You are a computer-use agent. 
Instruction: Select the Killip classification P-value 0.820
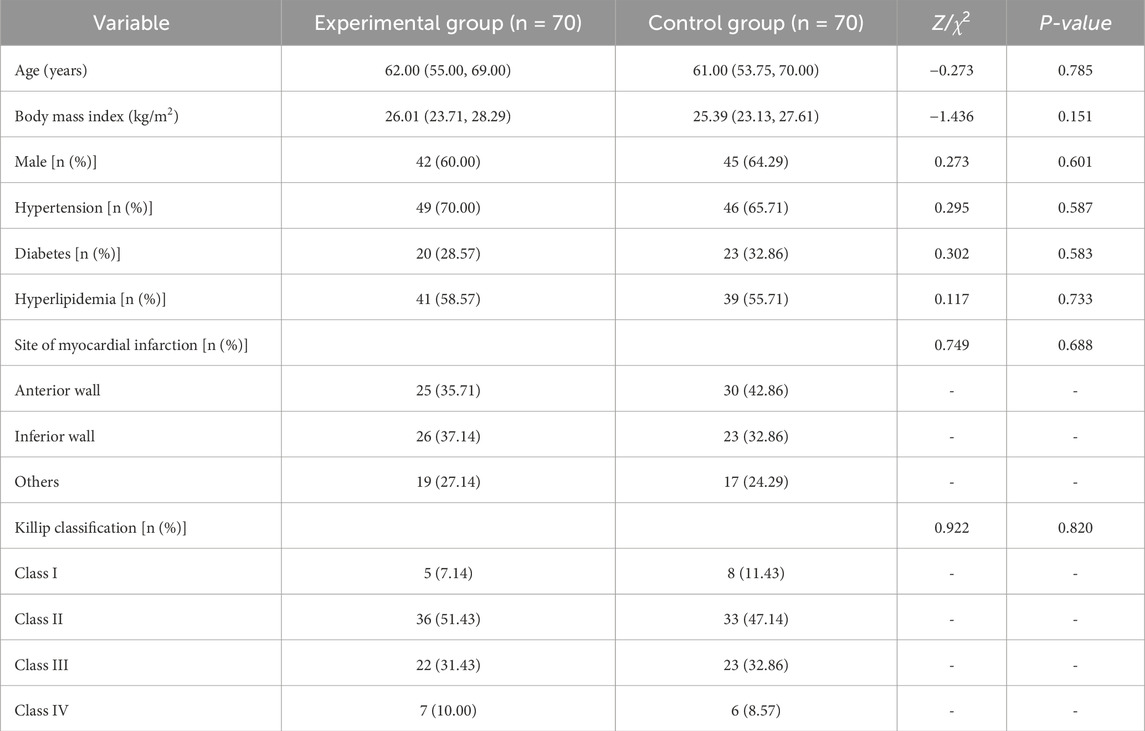click(1075, 527)
